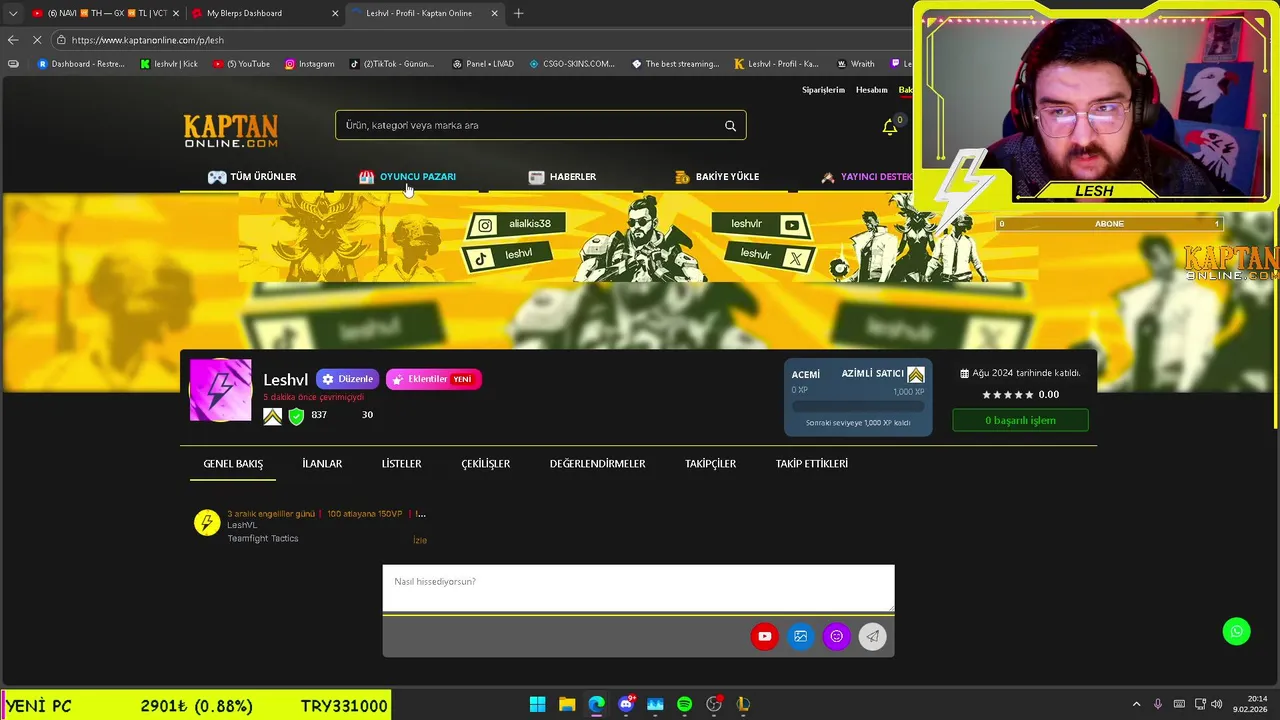Click the Eklentiler YENİ button
The width and height of the screenshot is (1280, 720).
(x=433, y=379)
